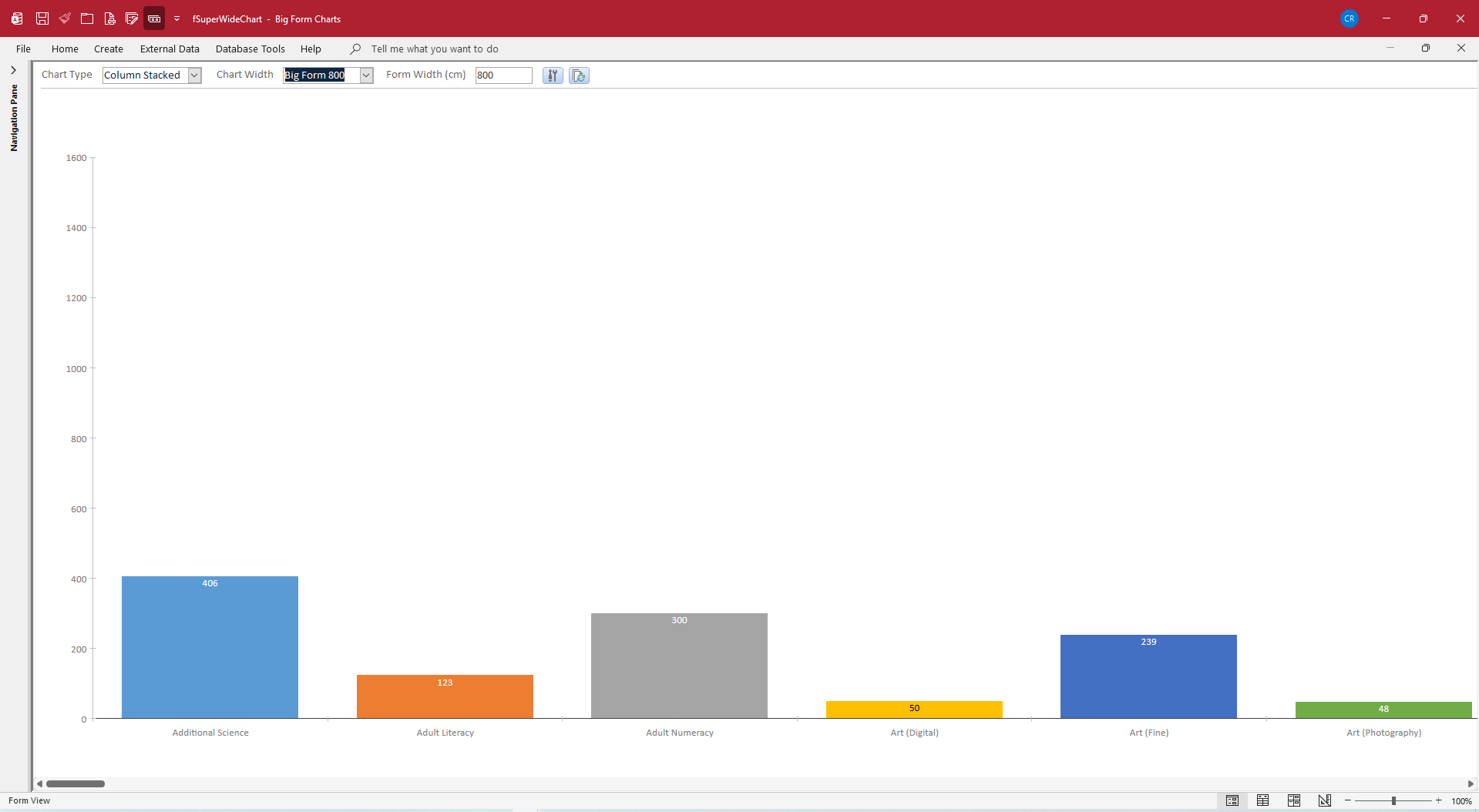
Task: Open the Chart Width dropdown arrow
Action: click(367, 75)
